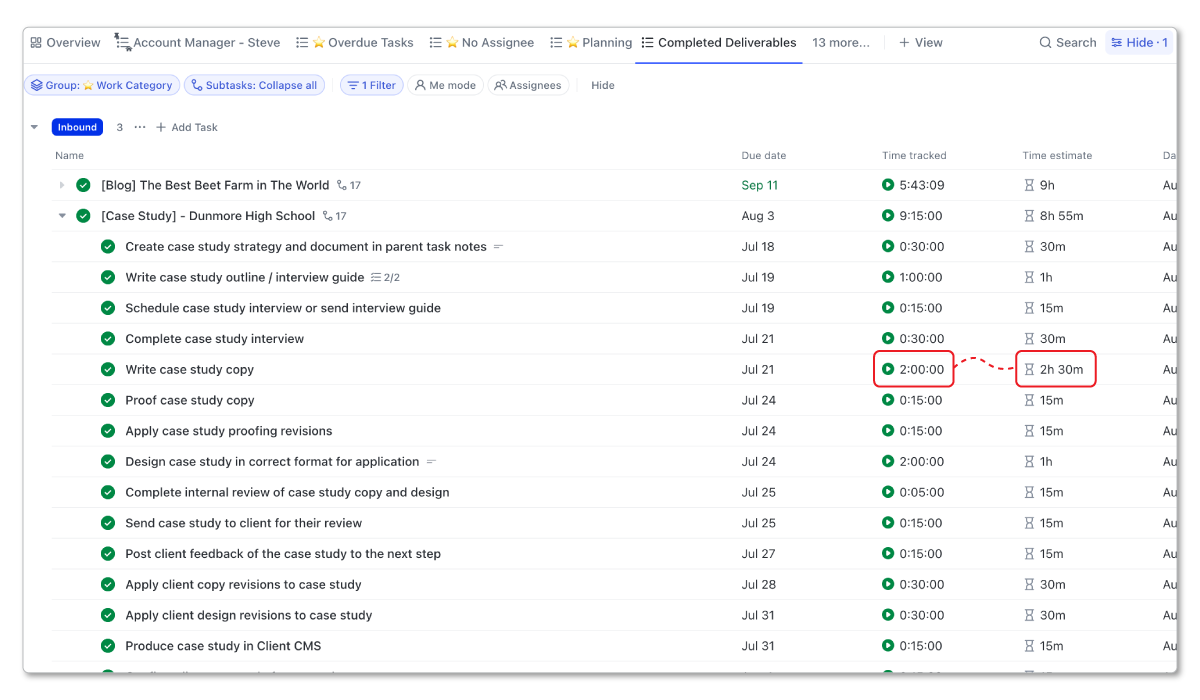This screenshot has height=700, width=1200.
Task: Open the ellipsis menu next to Inbound
Action: pos(139,127)
